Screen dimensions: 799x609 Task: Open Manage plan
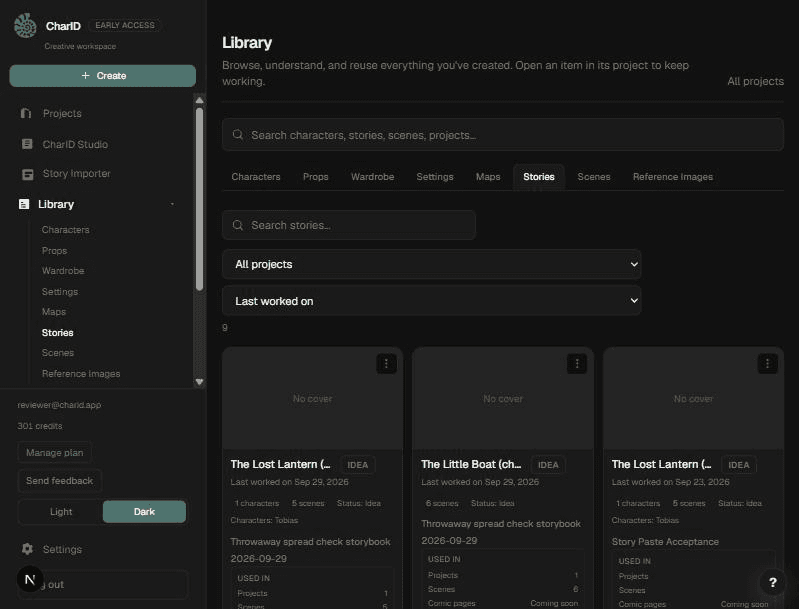coord(55,453)
